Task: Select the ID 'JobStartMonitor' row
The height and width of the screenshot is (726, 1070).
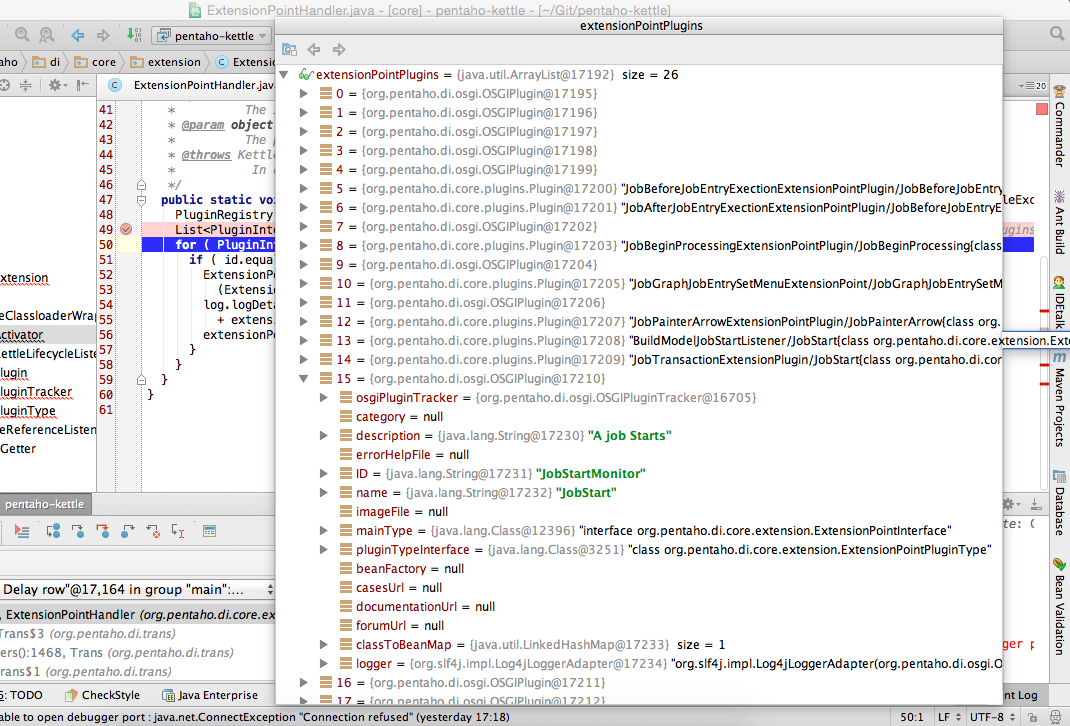Action: coord(639,474)
